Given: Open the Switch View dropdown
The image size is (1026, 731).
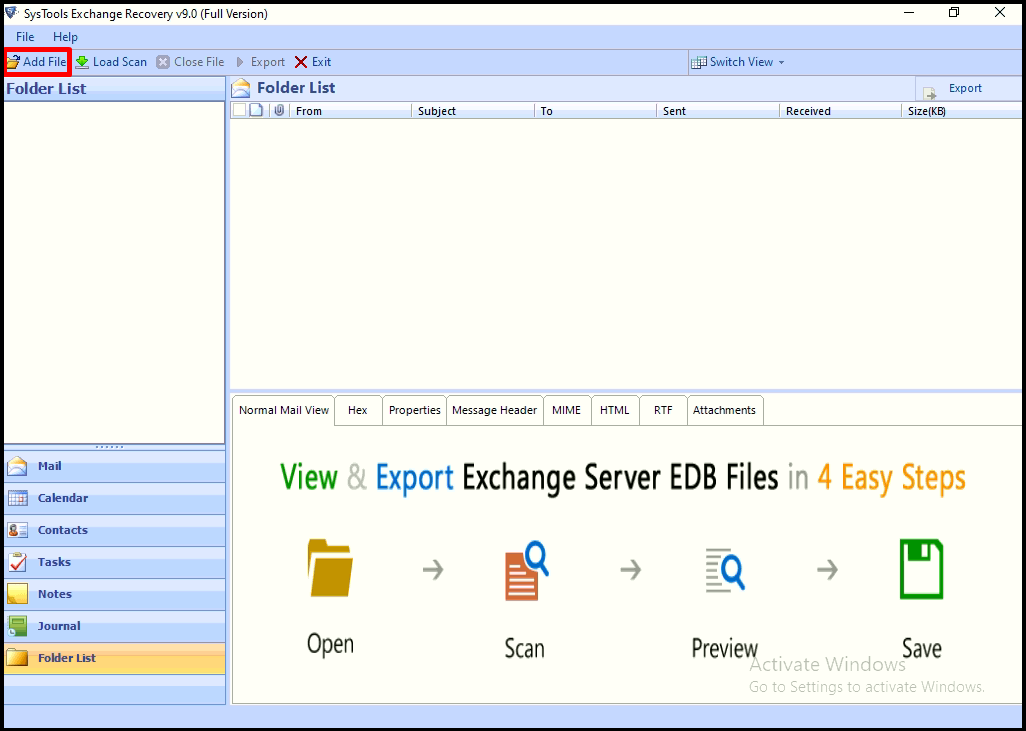Looking at the screenshot, I should pos(737,62).
